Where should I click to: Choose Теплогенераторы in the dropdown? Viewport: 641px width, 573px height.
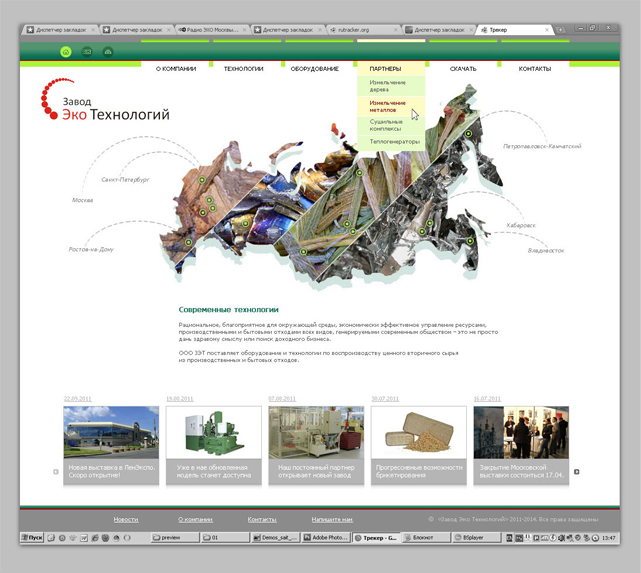395,142
